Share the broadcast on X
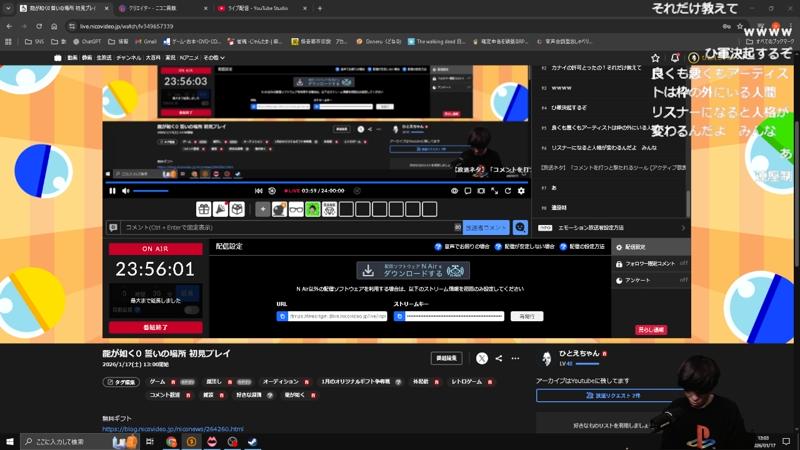This screenshot has width=800, height=450. pyautogui.click(x=482, y=358)
